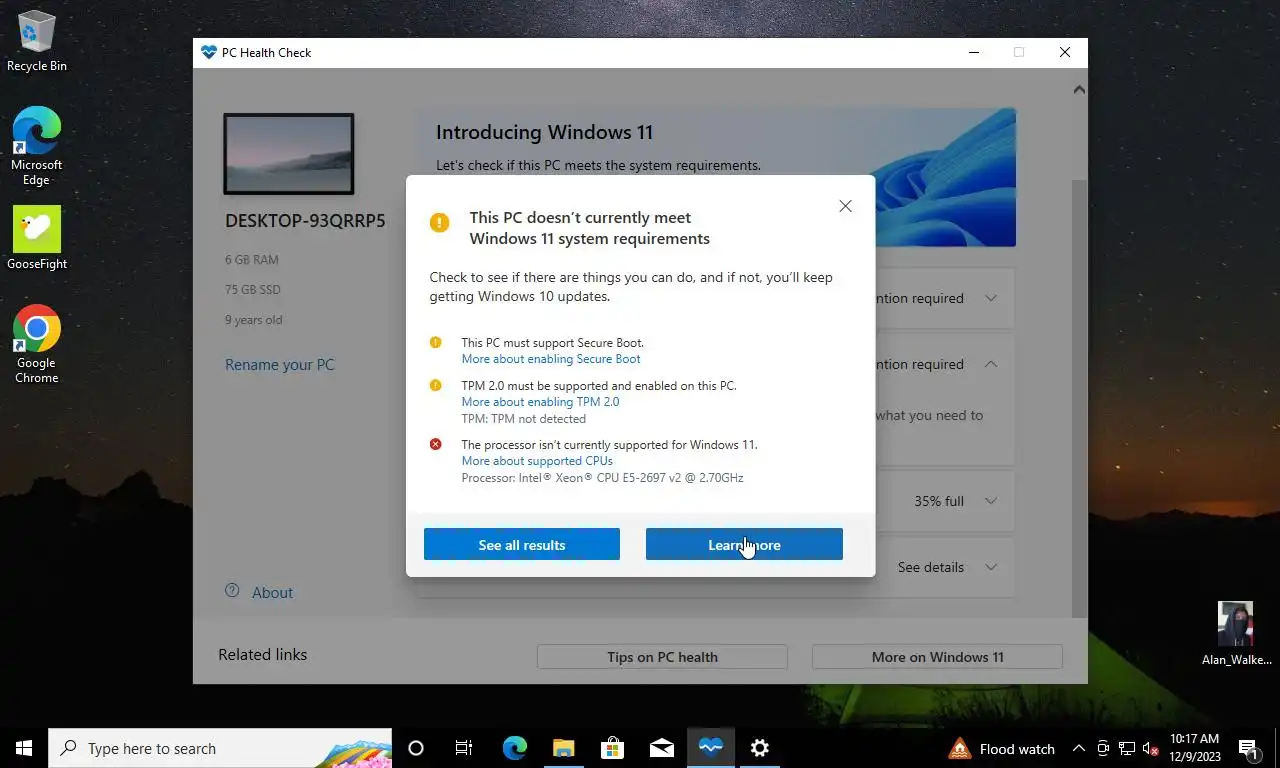Image resolution: width=1280 pixels, height=768 pixels.
Task: Open More about enabling Secure Boot link
Action: pyautogui.click(x=551, y=359)
